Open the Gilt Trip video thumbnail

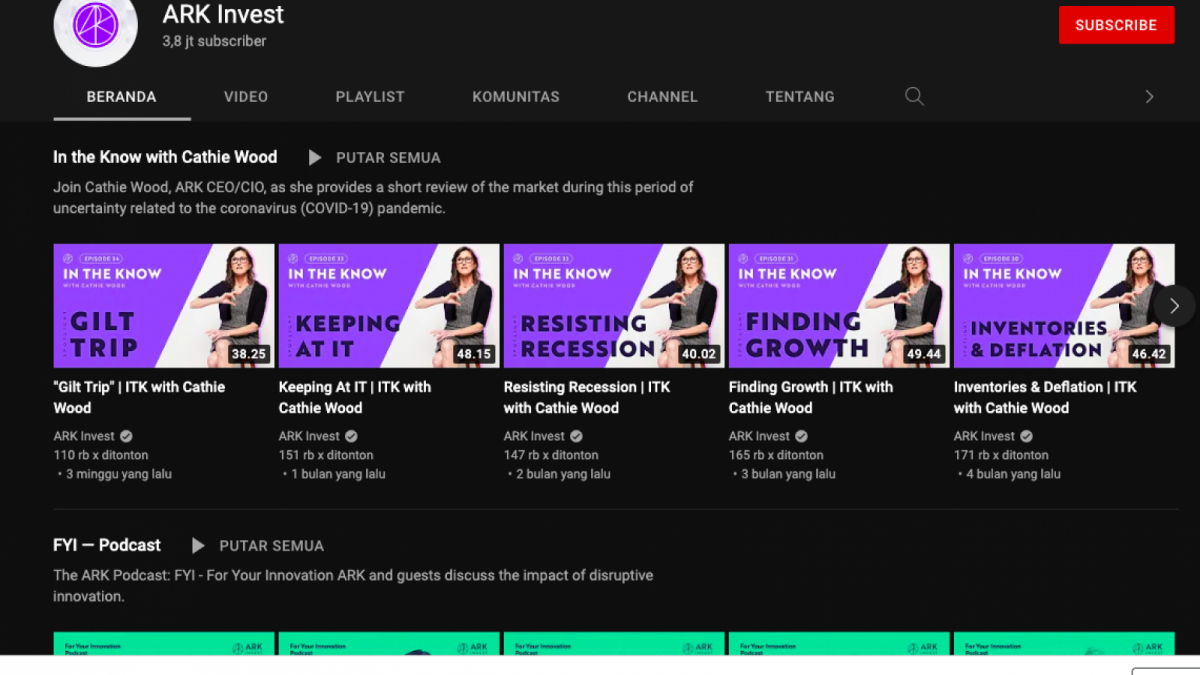163,306
